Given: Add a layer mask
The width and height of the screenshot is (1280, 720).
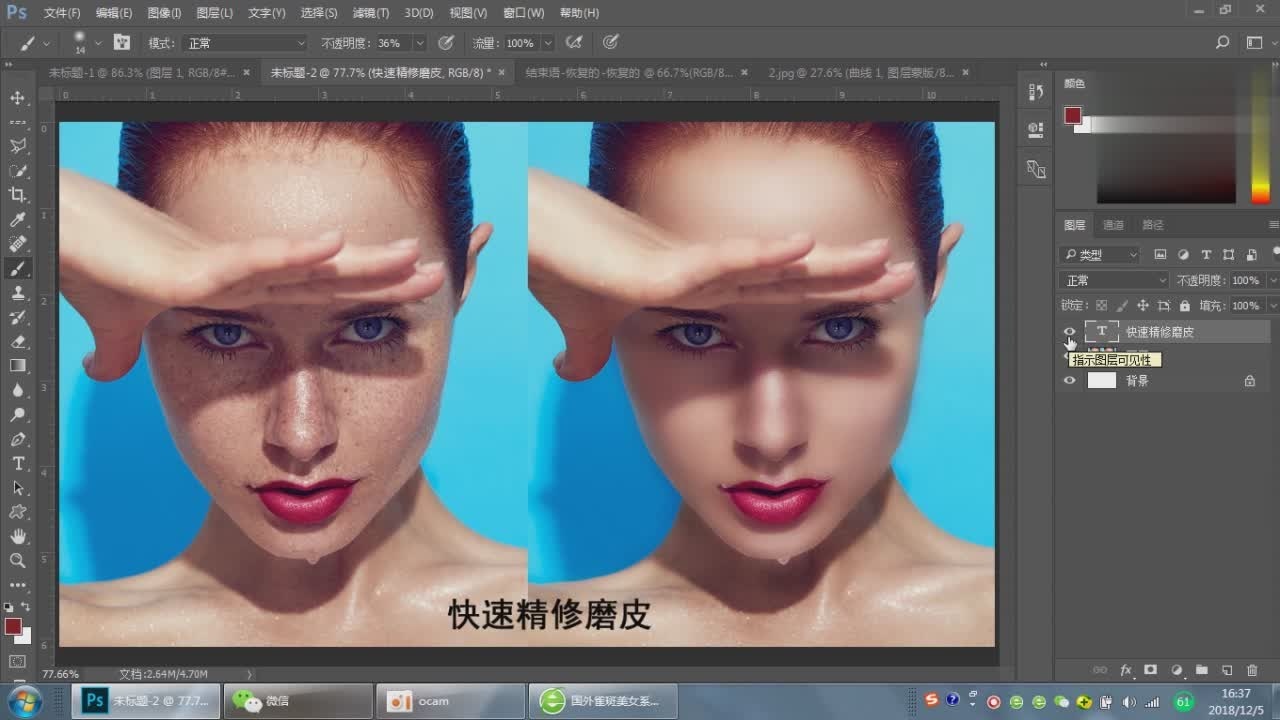Looking at the screenshot, I should click(x=1150, y=670).
